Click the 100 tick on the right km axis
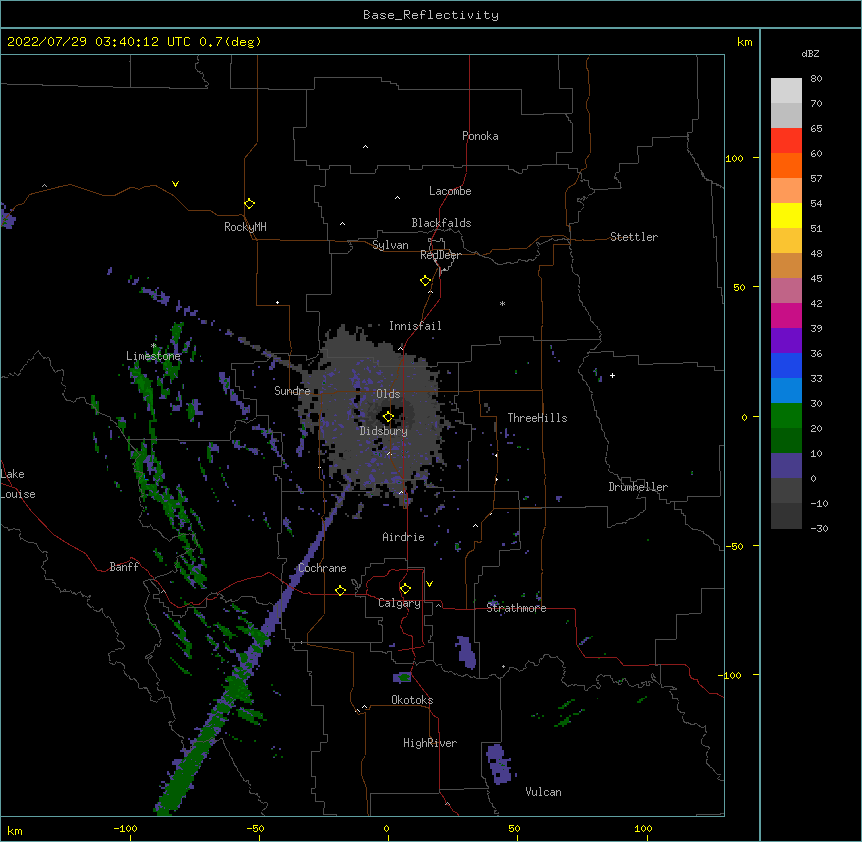Screen dimensions: 862x842 pyautogui.click(x=734, y=158)
